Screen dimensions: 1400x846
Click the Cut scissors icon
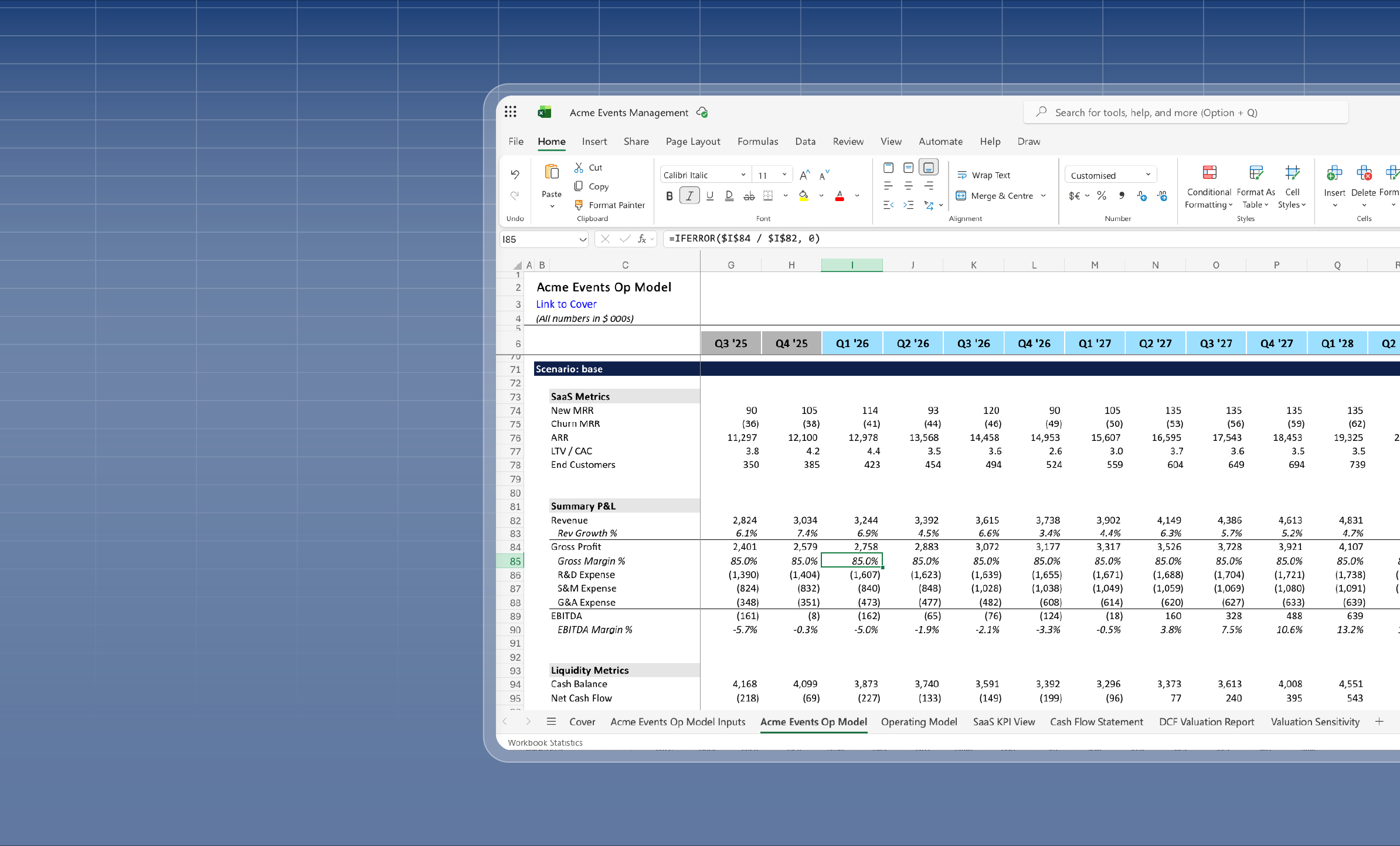coord(579,168)
